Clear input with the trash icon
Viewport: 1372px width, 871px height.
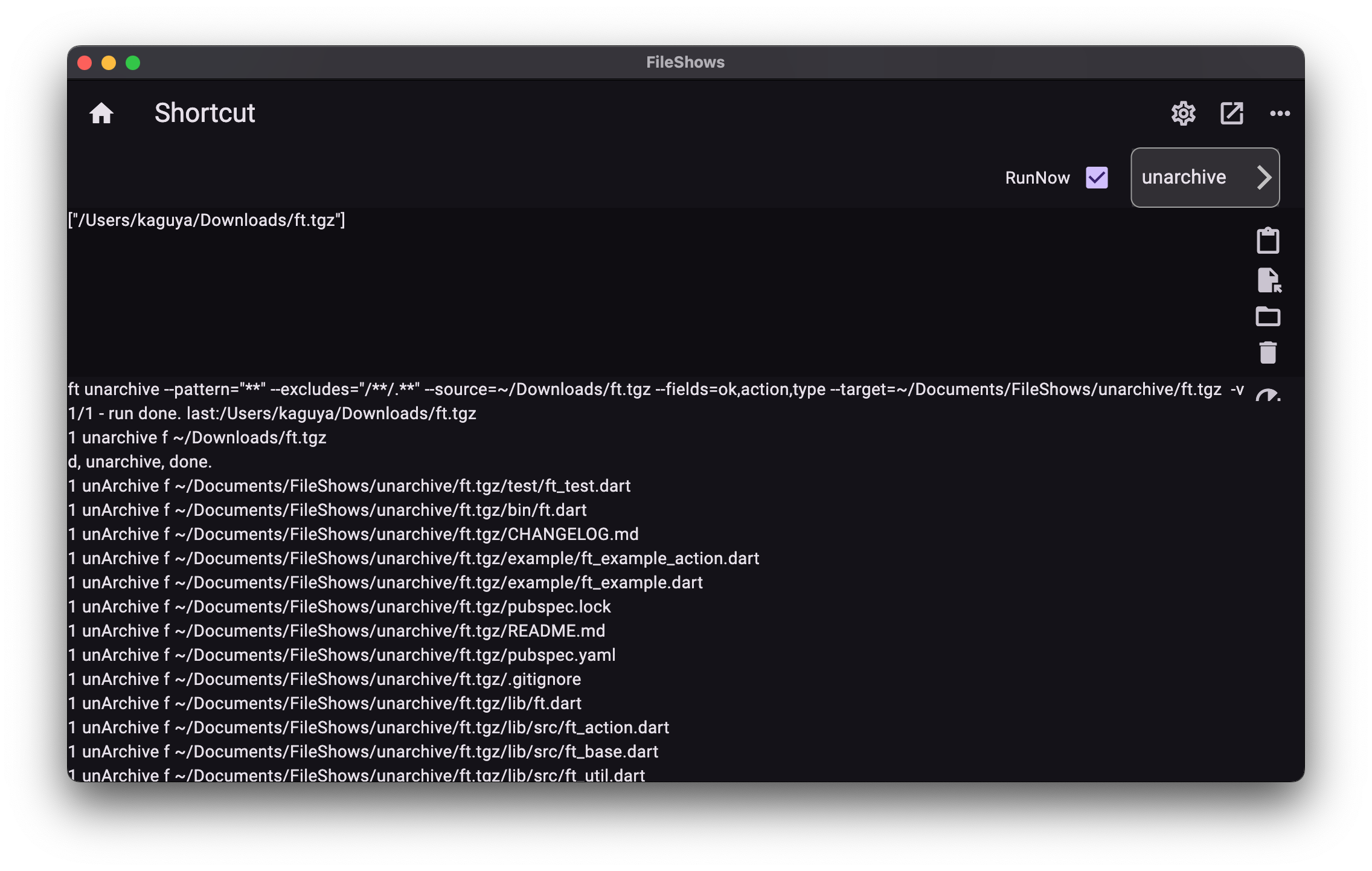pyautogui.click(x=1268, y=353)
